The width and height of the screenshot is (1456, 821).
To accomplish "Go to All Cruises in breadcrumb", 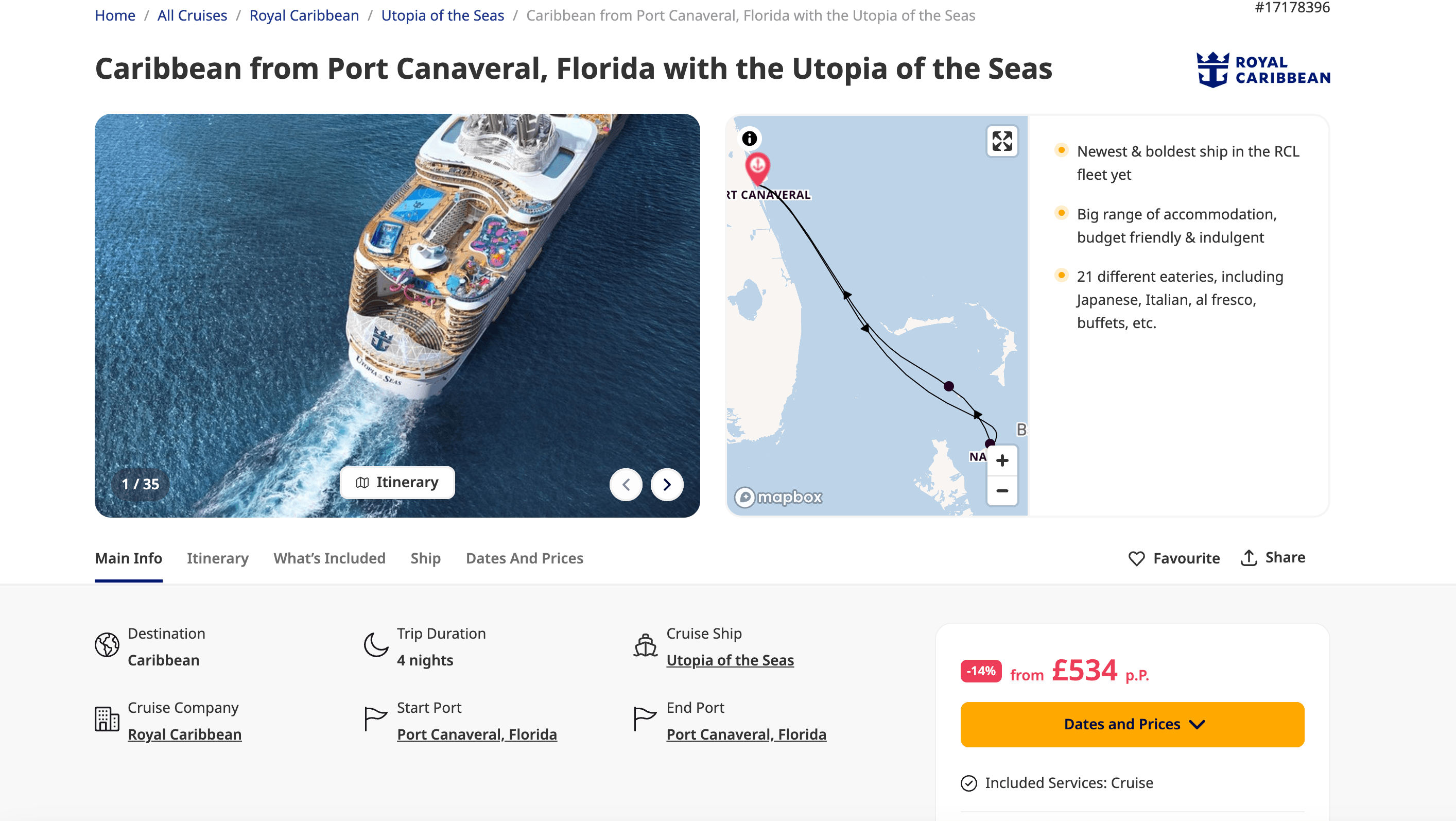I will 192,15.
